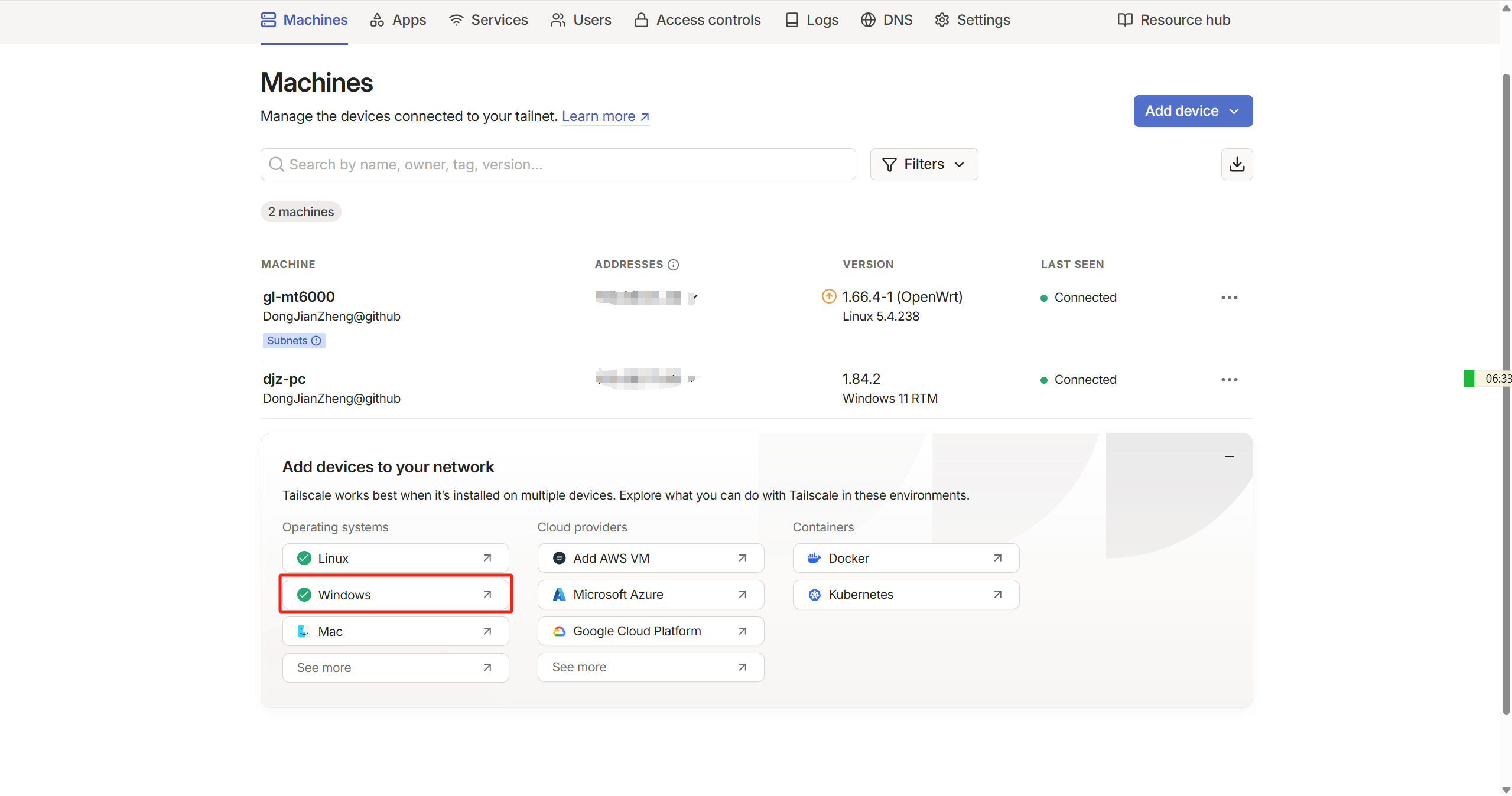The height and width of the screenshot is (796, 1512).
Task: Go to the Users tab
Action: (x=581, y=20)
